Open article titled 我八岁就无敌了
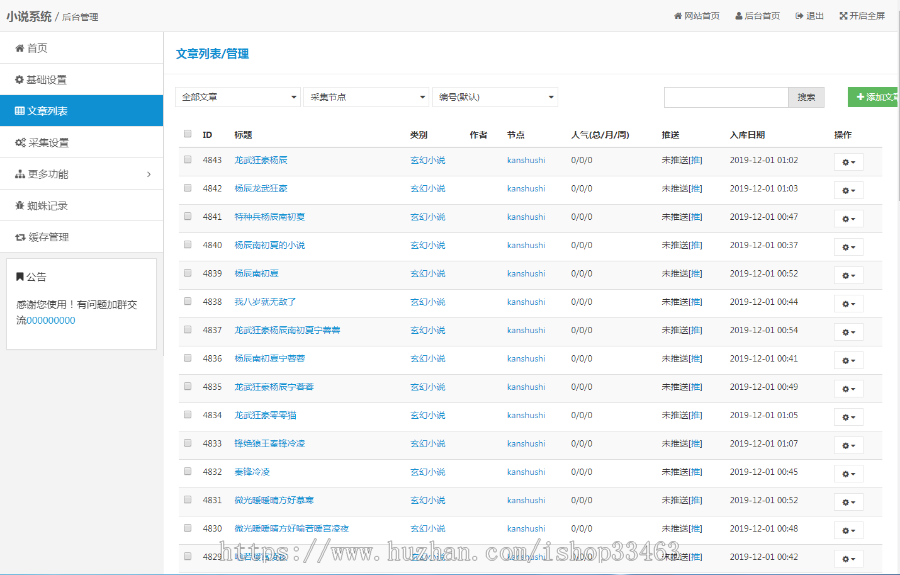Screen dimensions: 900x575 tap(265, 302)
